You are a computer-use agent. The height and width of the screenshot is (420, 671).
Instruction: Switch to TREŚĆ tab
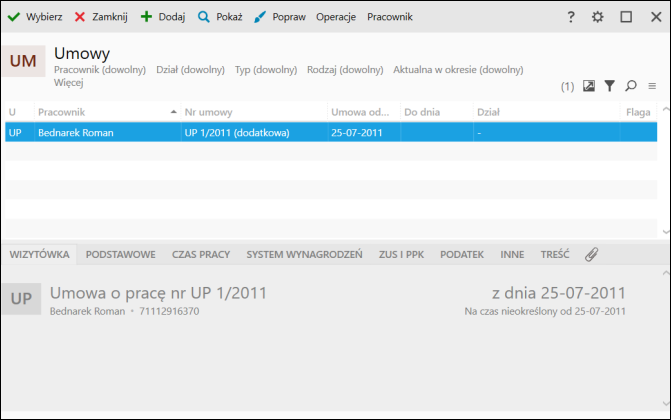pyautogui.click(x=555, y=255)
